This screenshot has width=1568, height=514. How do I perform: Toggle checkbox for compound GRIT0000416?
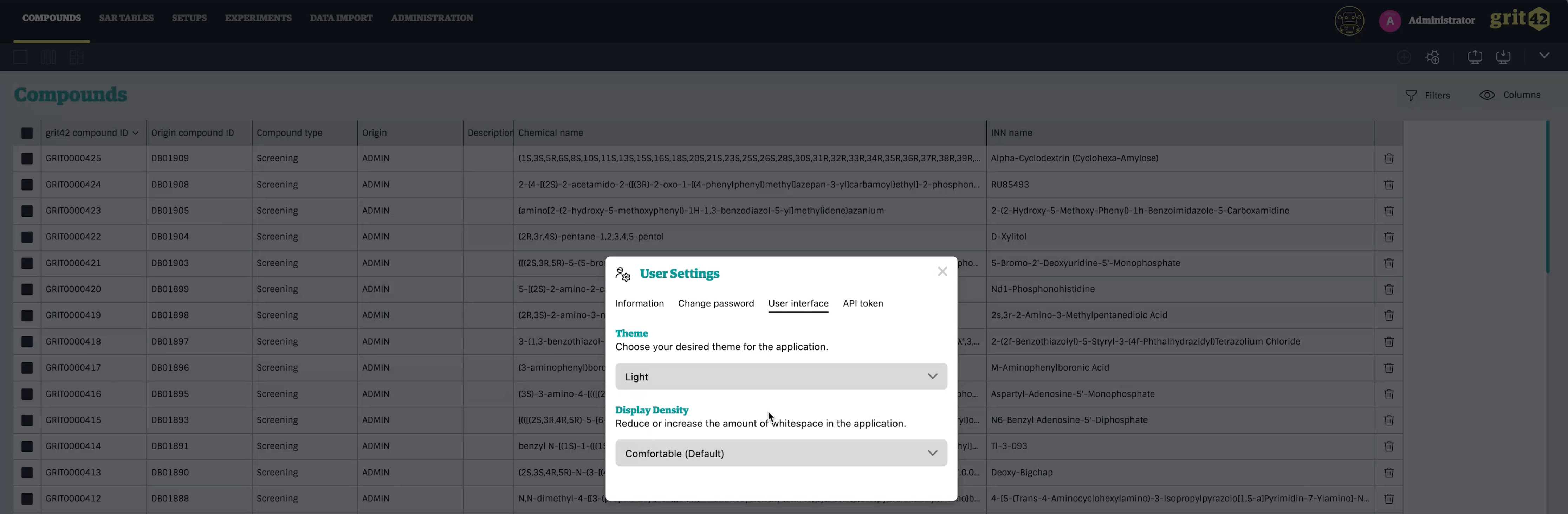click(x=27, y=394)
